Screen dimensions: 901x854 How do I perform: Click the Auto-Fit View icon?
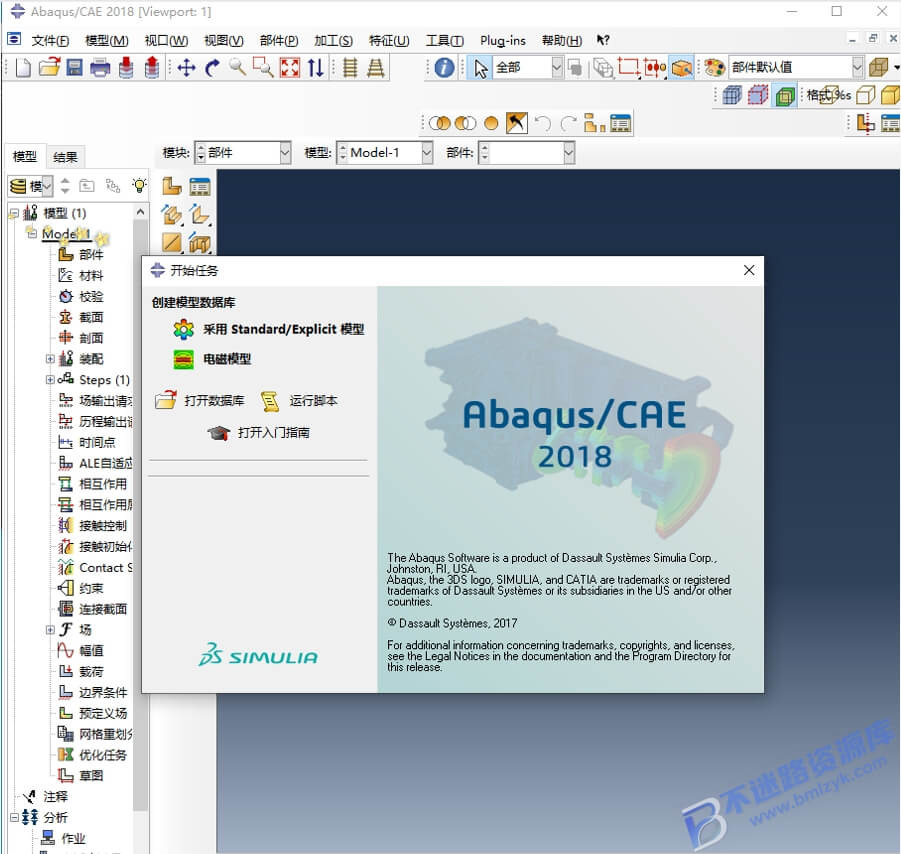(x=290, y=68)
